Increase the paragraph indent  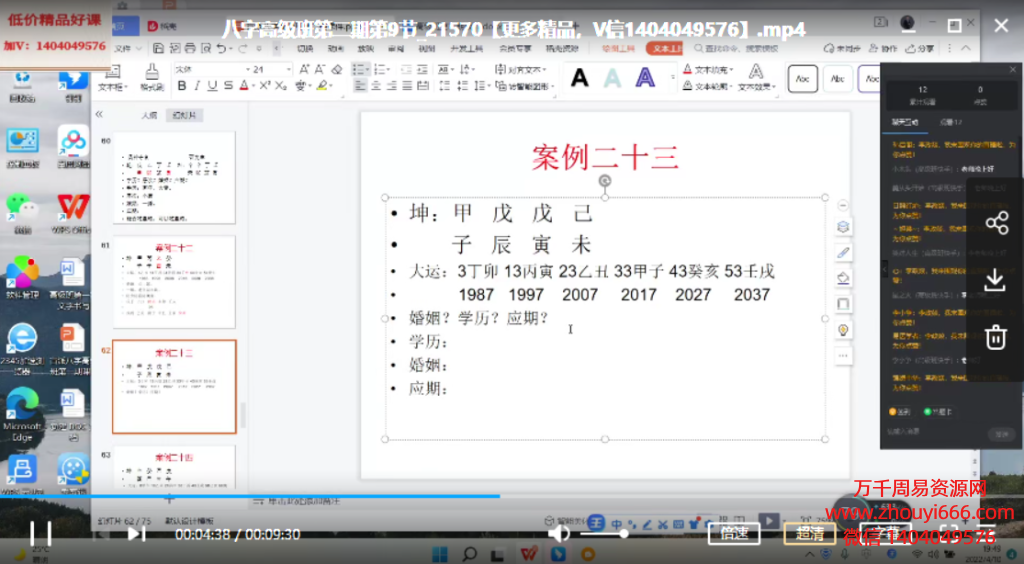[422, 69]
